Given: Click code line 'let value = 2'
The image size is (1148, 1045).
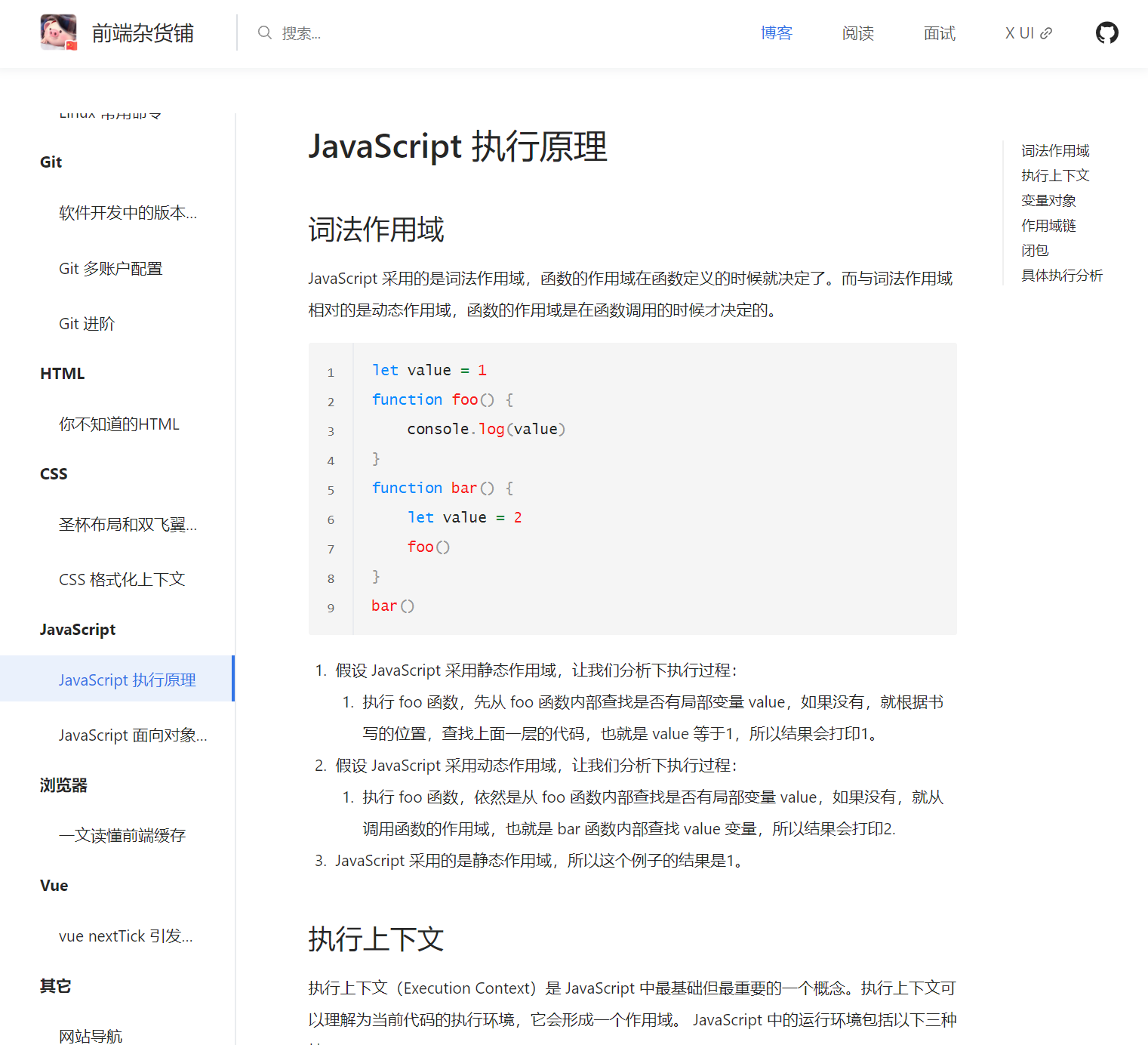Looking at the screenshot, I should tap(464, 517).
